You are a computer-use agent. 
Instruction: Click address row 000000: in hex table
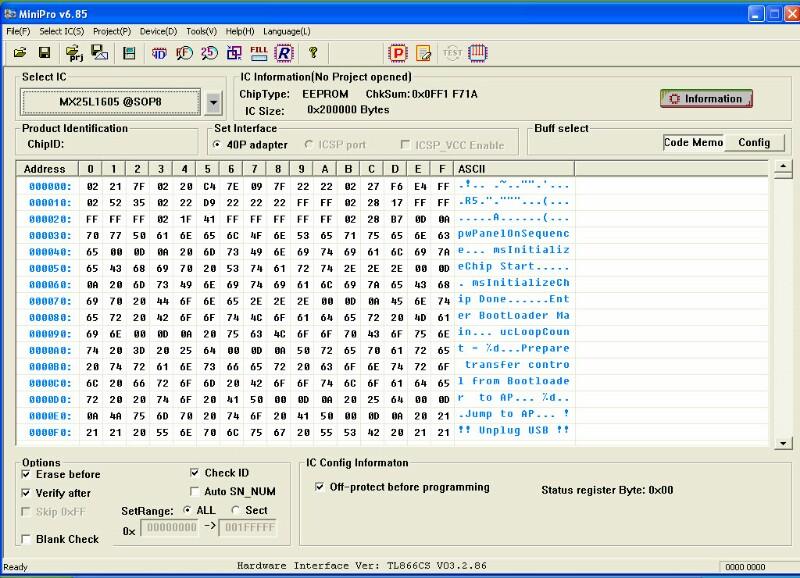(x=49, y=187)
